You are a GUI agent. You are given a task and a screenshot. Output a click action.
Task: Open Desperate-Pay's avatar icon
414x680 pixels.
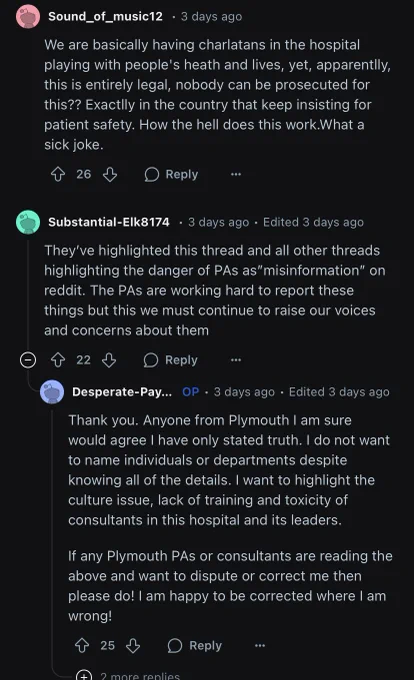point(52,392)
